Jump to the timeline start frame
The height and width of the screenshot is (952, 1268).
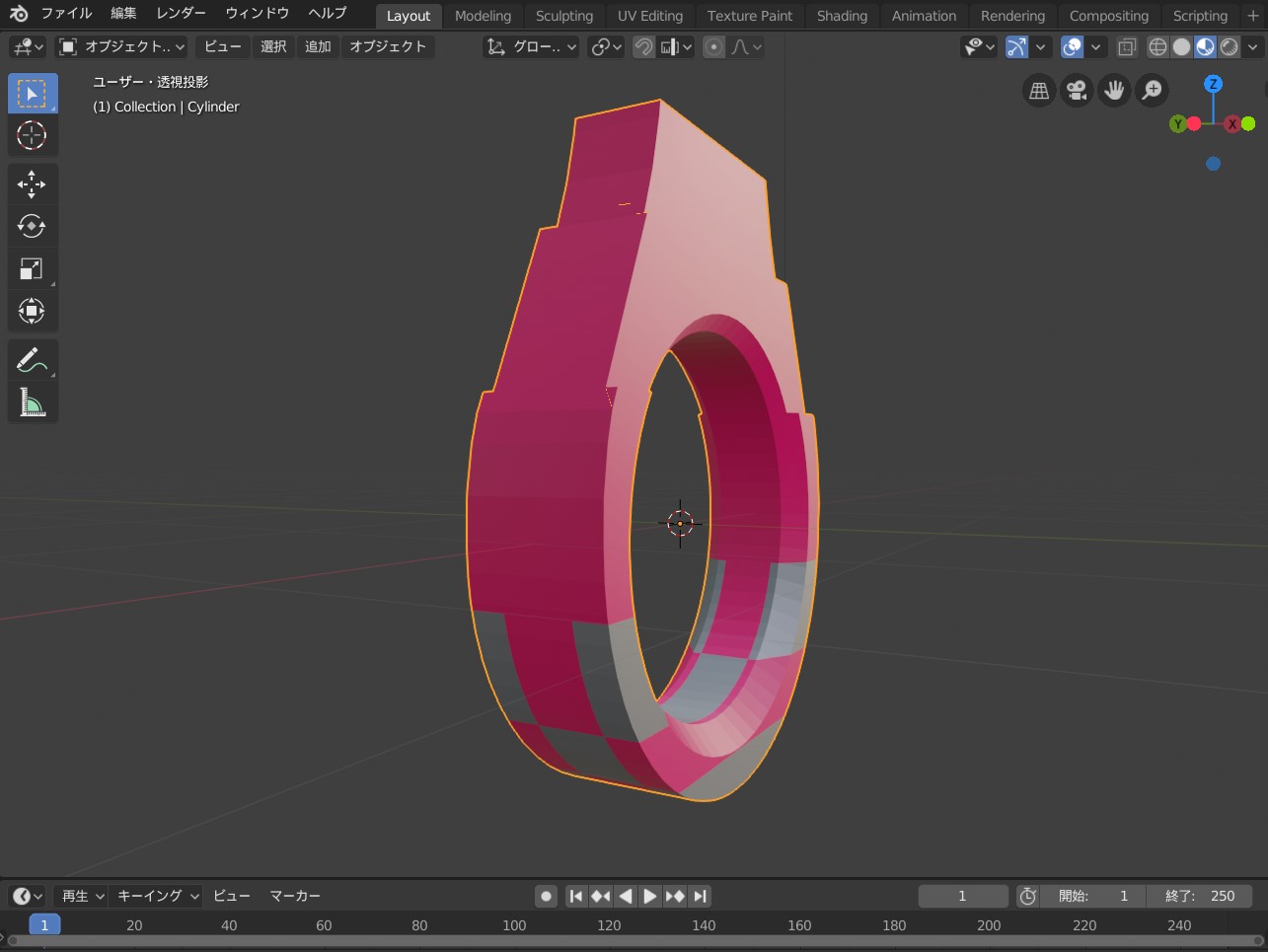[576, 896]
